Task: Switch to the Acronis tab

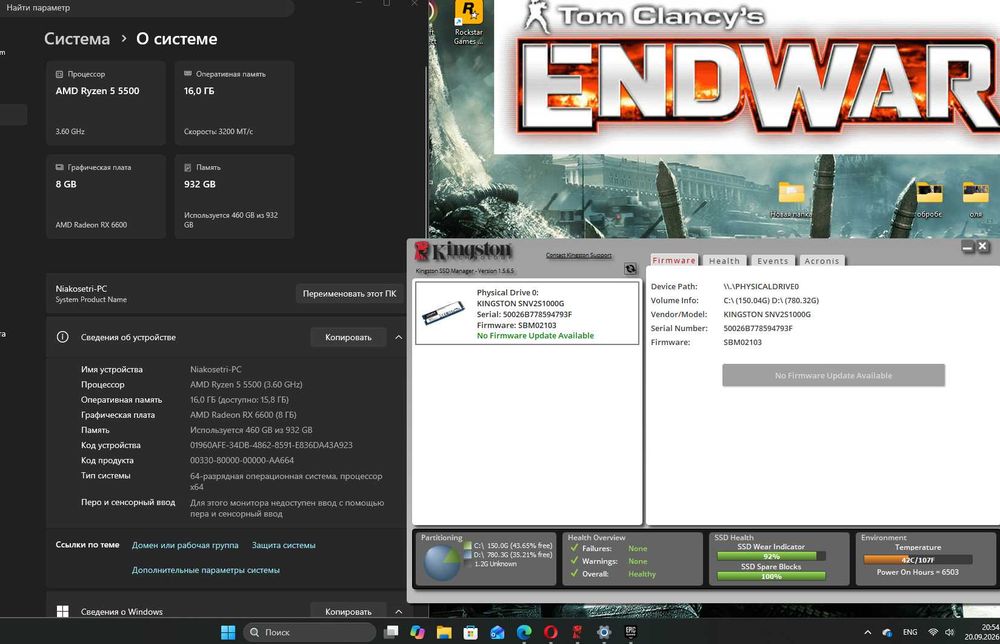Action: [821, 261]
